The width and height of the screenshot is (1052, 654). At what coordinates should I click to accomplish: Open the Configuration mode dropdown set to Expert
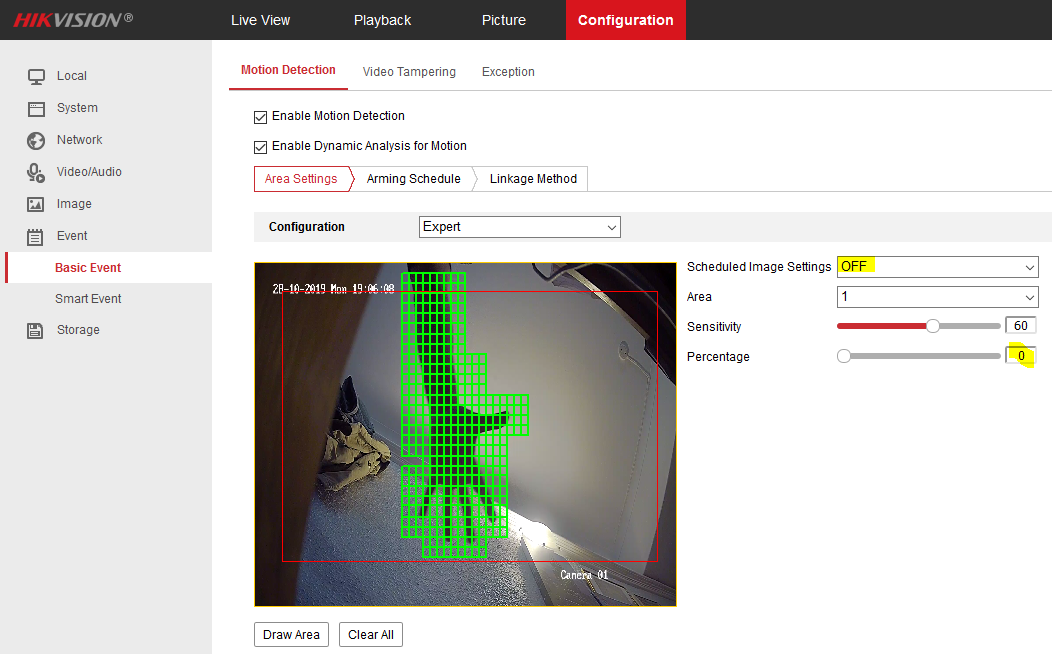[519, 227]
